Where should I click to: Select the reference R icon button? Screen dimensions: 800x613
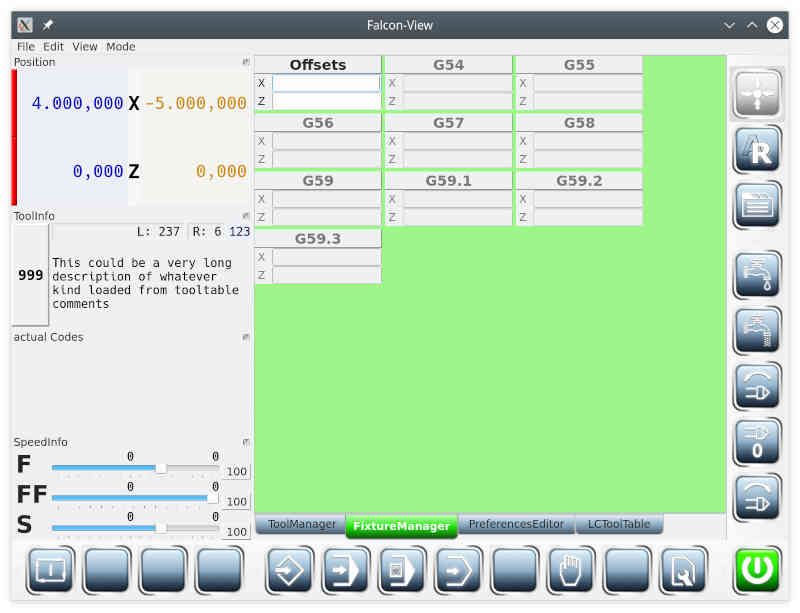pos(757,150)
